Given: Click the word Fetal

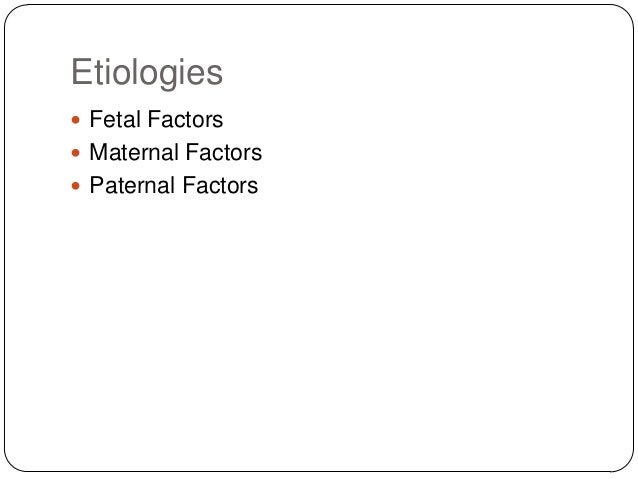Looking at the screenshot, I should (115, 120).
